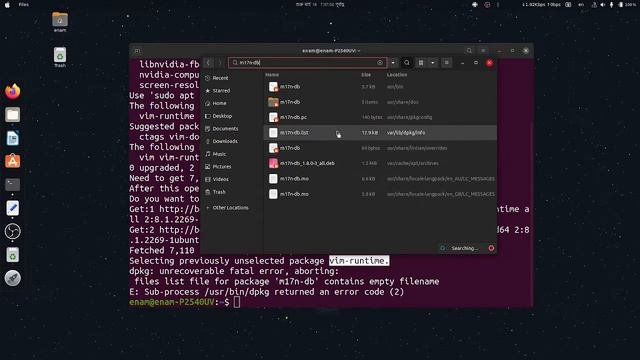This screenshot has height=360, width=640.
Task: Switch Files to grid view
Action: pyautogui.click(x=421, y=62)
